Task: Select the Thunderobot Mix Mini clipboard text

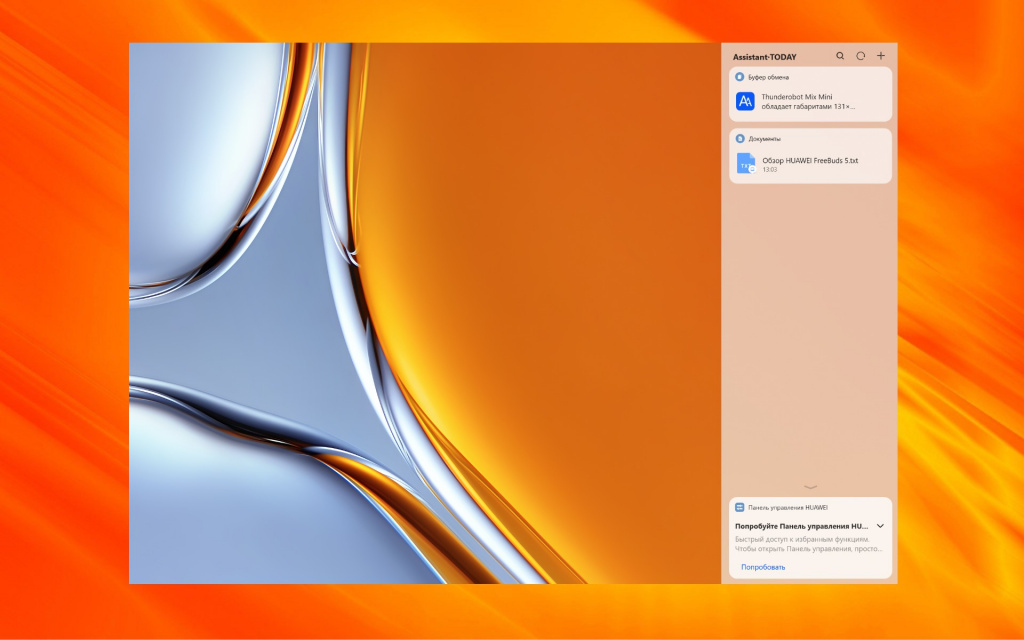Action: tap(808, 101)
